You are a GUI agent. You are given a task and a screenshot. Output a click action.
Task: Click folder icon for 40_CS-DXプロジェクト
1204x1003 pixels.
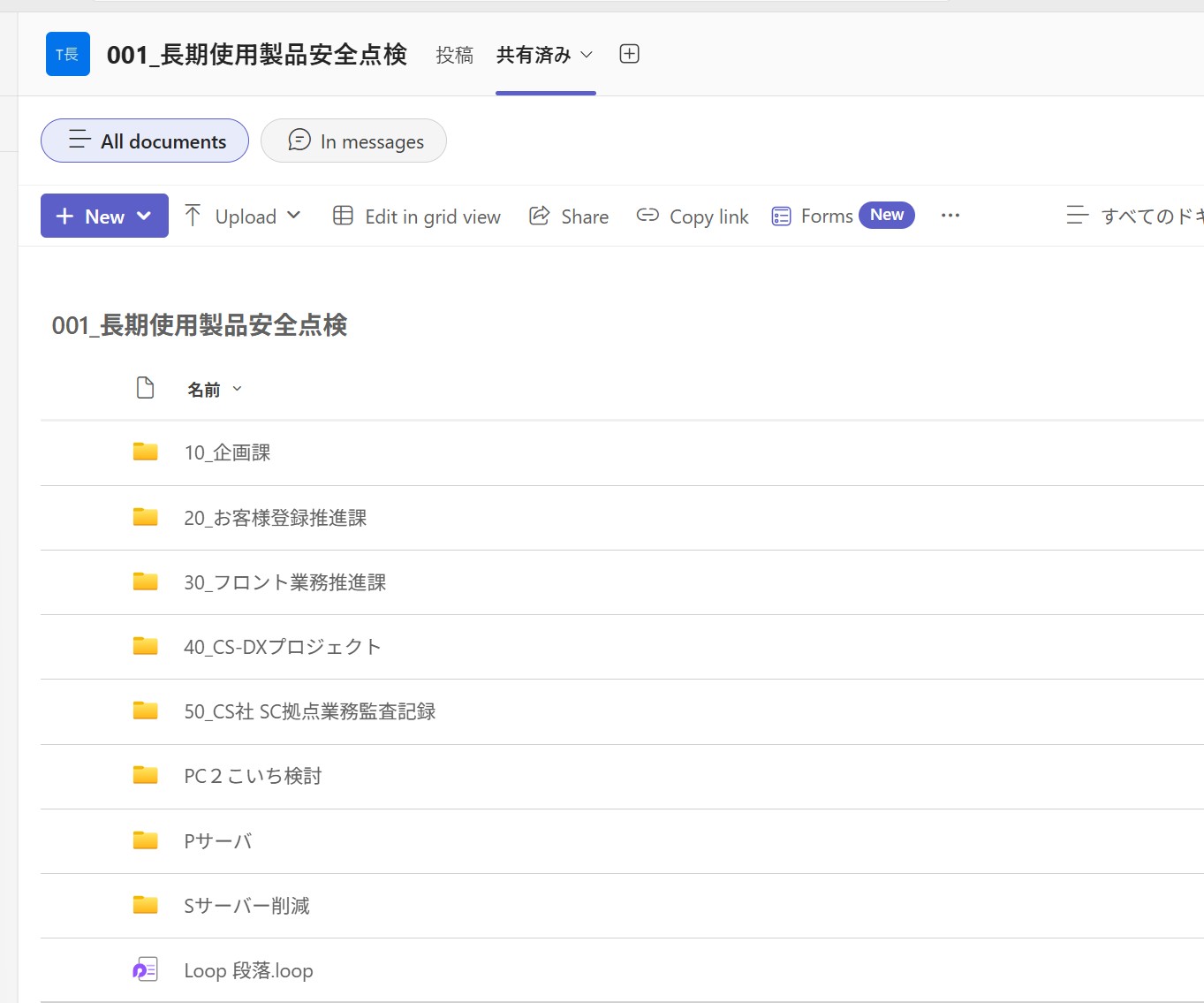(145, 646)
